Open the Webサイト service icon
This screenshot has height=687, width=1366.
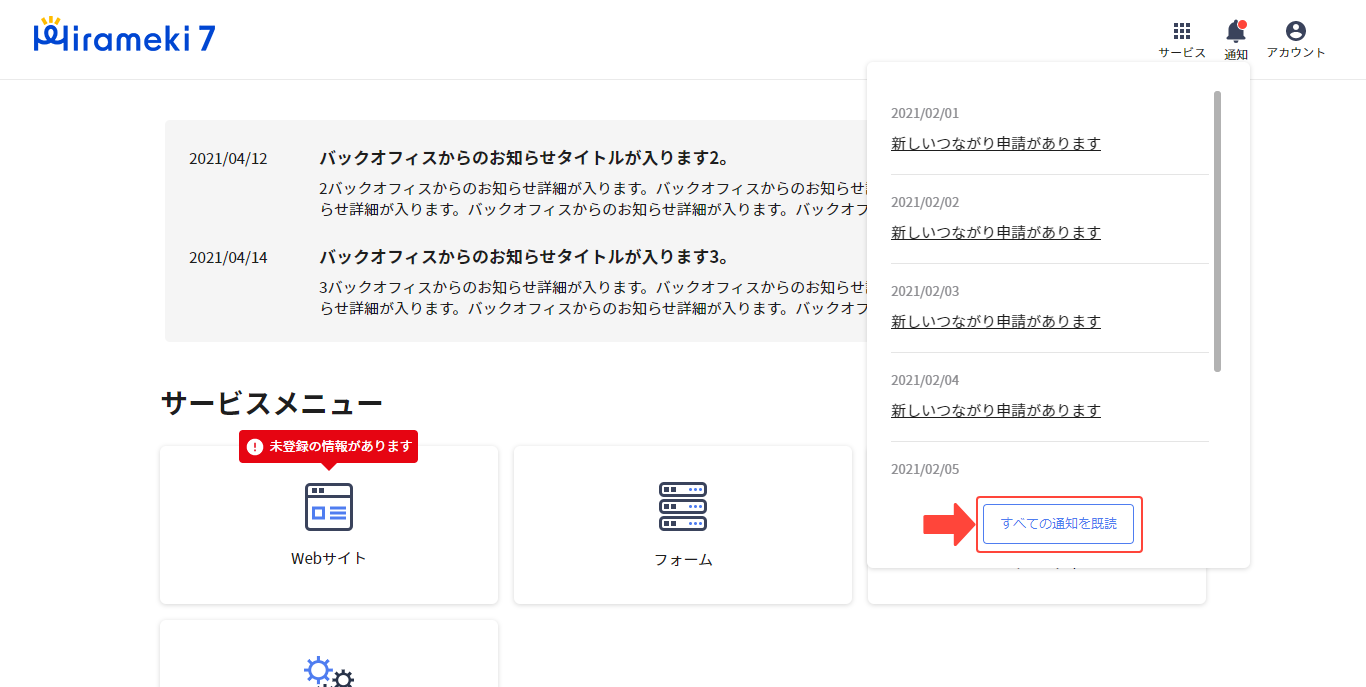[x=329, y=507]
